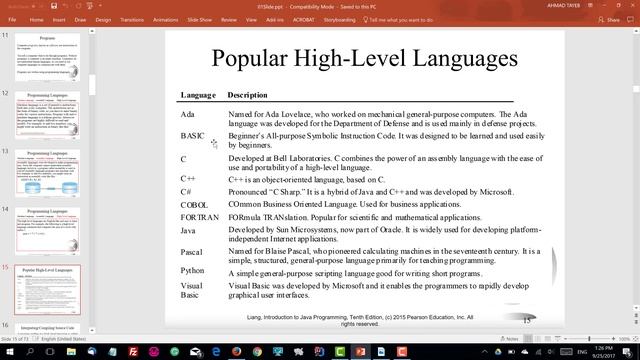Open the ACROBAT tab

[x=304, y=20]
